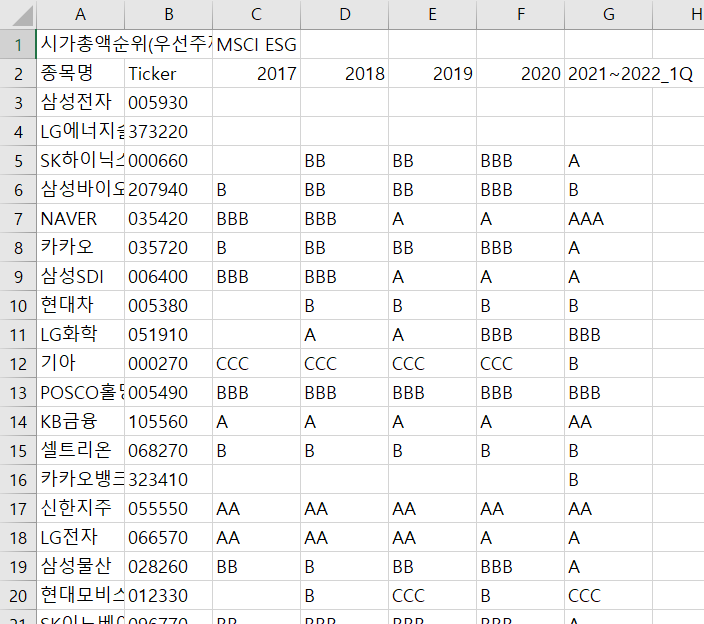Click the '2018' year header cell

(x=344, y=73)
